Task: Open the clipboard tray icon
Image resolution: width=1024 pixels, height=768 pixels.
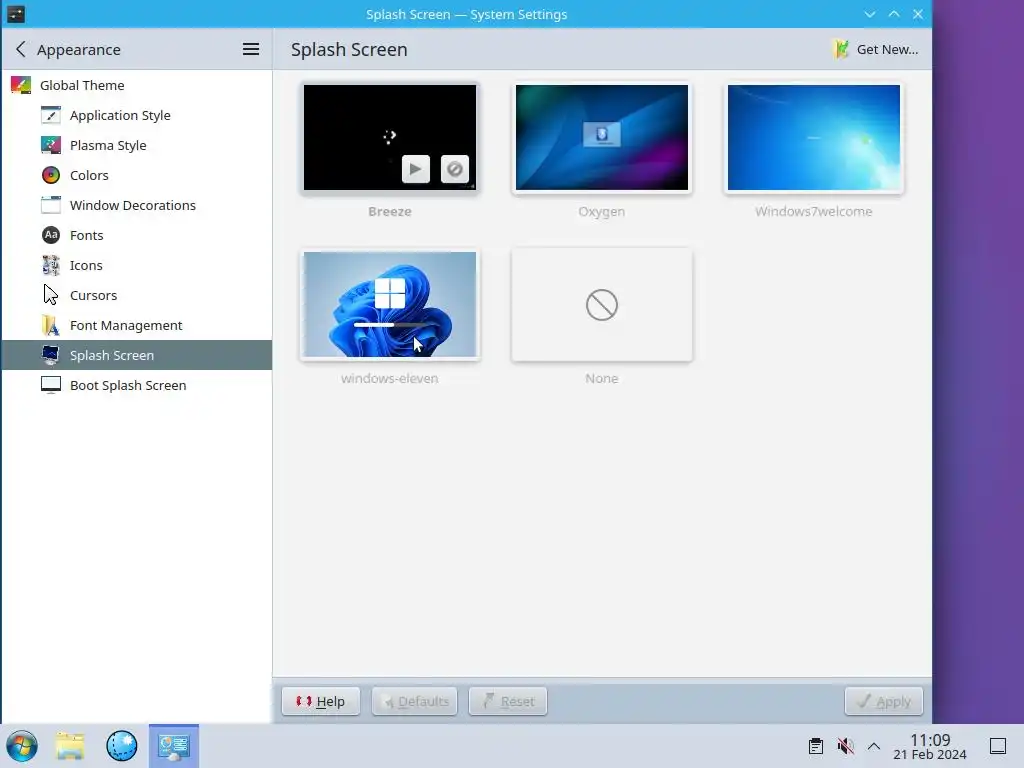Action: (x=816, y=746)
